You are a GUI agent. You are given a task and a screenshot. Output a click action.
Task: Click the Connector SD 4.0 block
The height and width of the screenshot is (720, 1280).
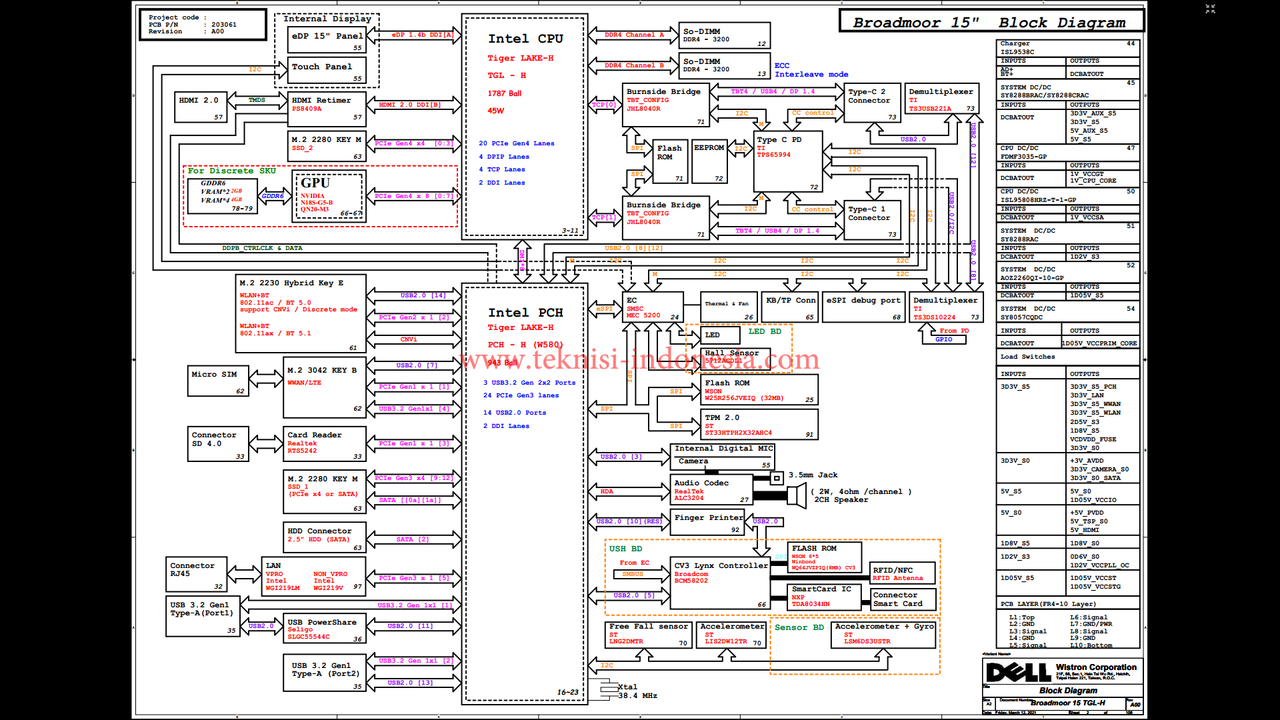(219, 444)
